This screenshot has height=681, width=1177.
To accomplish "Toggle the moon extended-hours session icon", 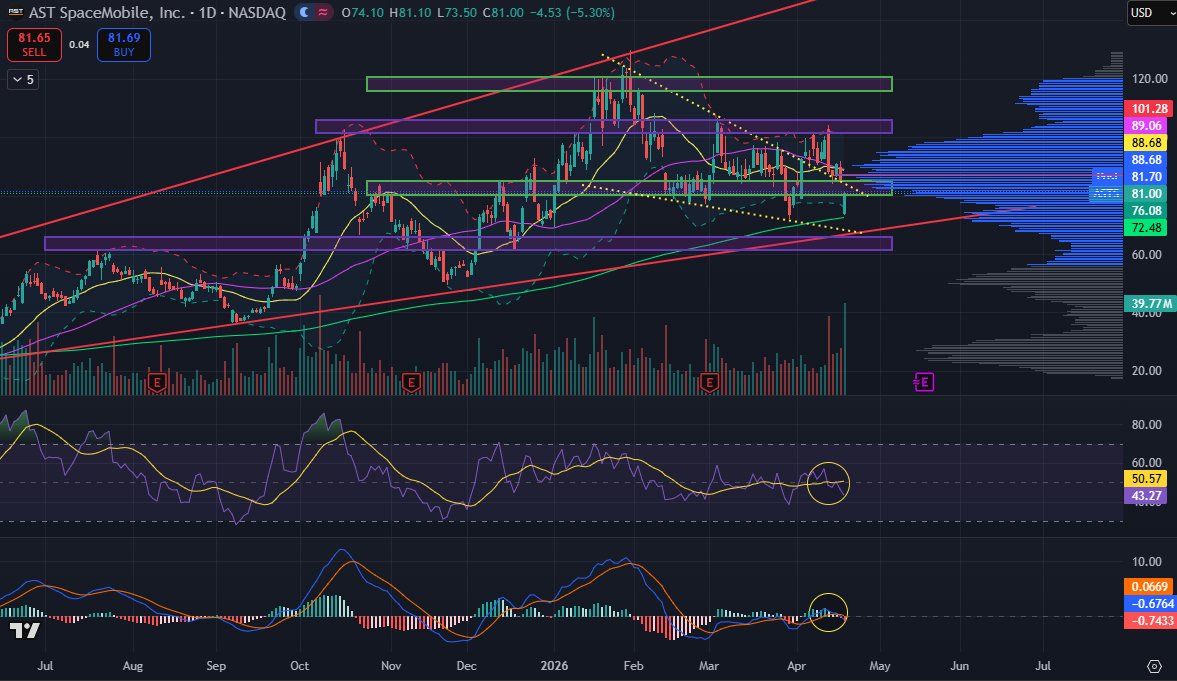I will [304, 13].
